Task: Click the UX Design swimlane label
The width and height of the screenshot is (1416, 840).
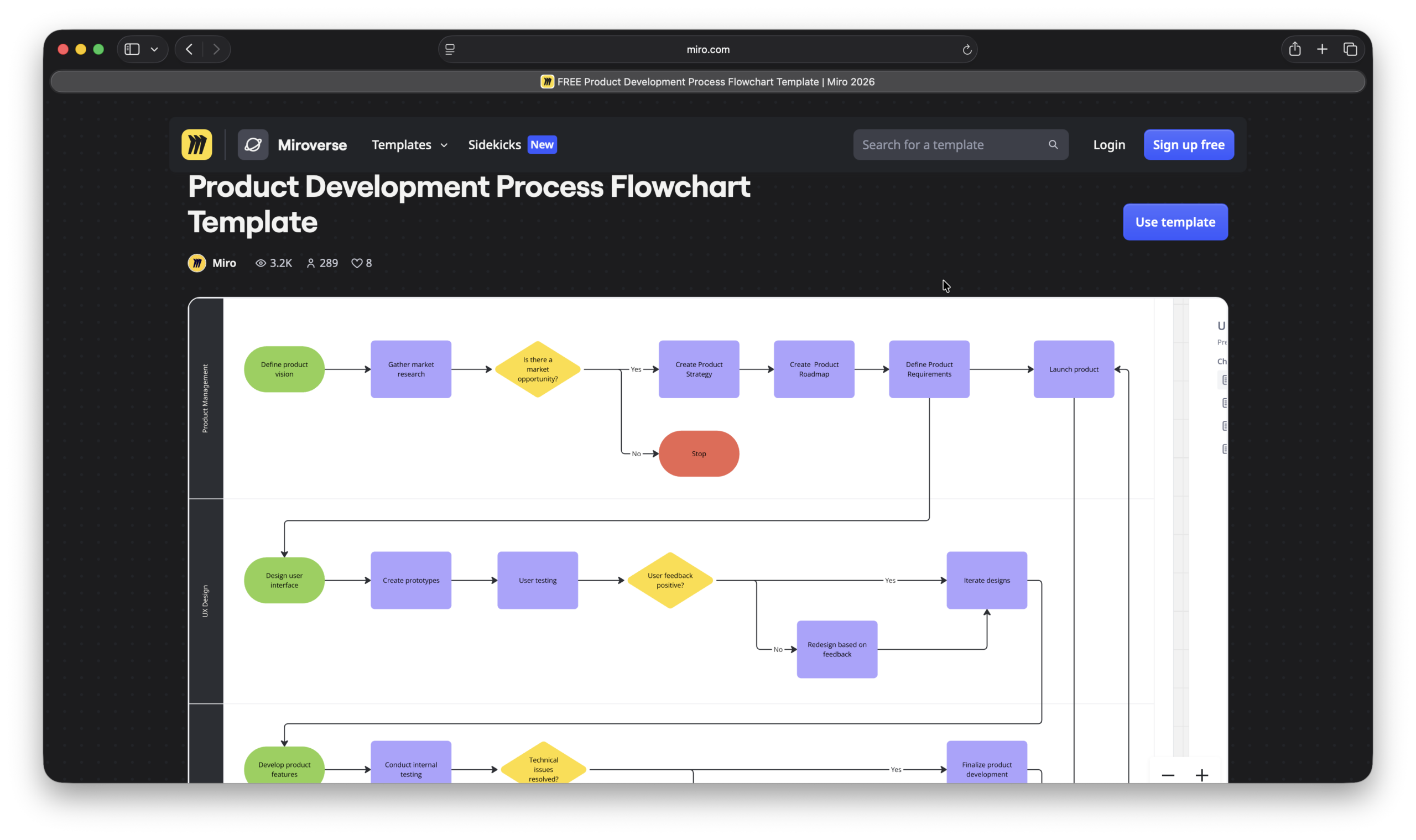Action: pos(205,601)
